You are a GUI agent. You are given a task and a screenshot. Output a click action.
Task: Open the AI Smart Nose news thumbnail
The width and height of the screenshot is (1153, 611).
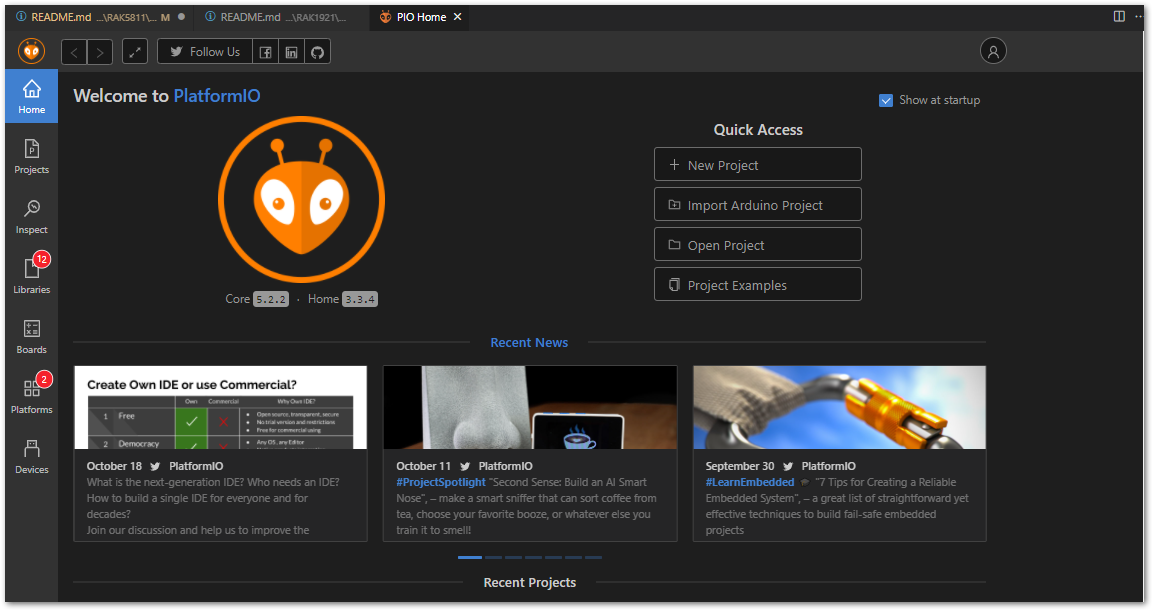click(x=530, y=407)
